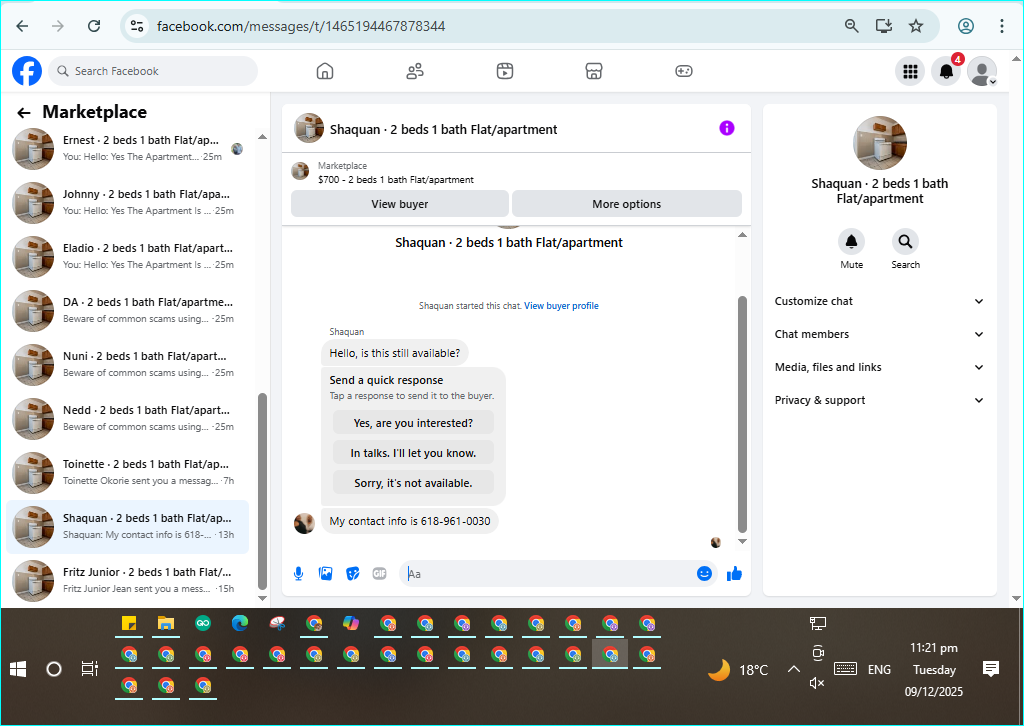The image size is (1024, 726).
Task: Open Toinette conversation in the chat list
Action: click(128, 473)
